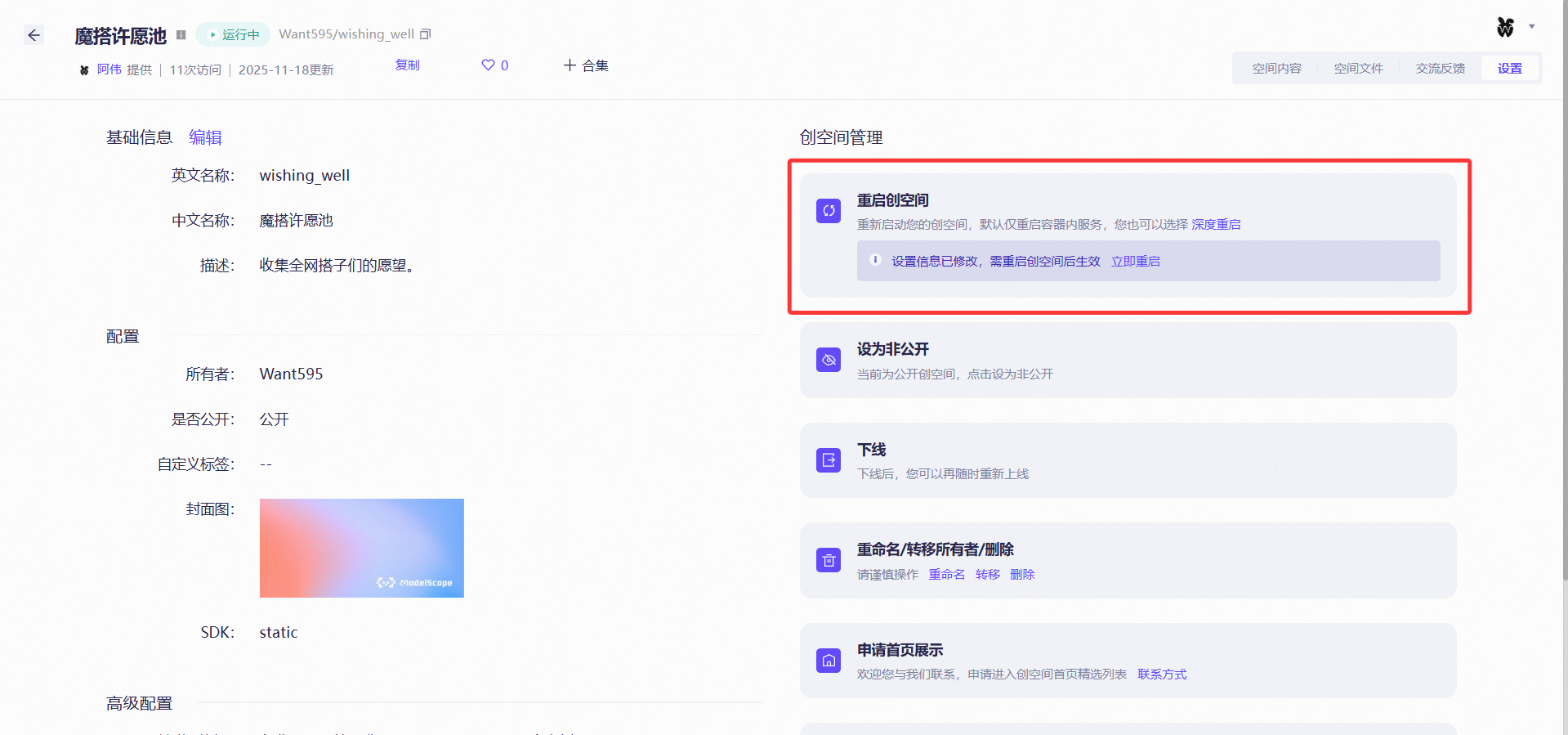The width and height of the screenshot is (1568, 735).
Task: Click the small icon beside 魔搭许愿池 title
Action: pyautogui.click(x=181, y=35)
